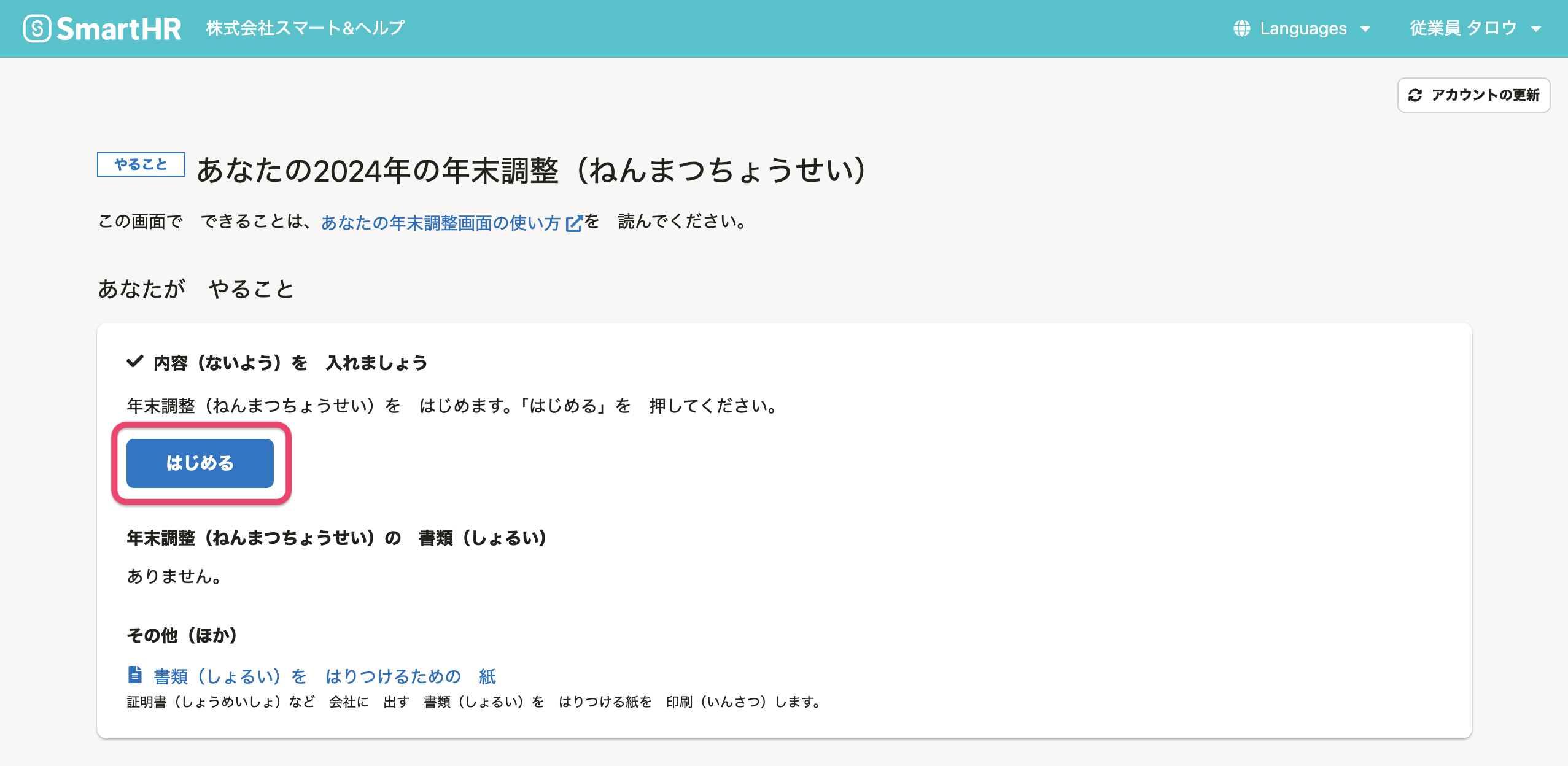This screenshot has height=766, width=1568.
Task: Click the globe icon beside Languages
Action: click(x=1241, y=28)
